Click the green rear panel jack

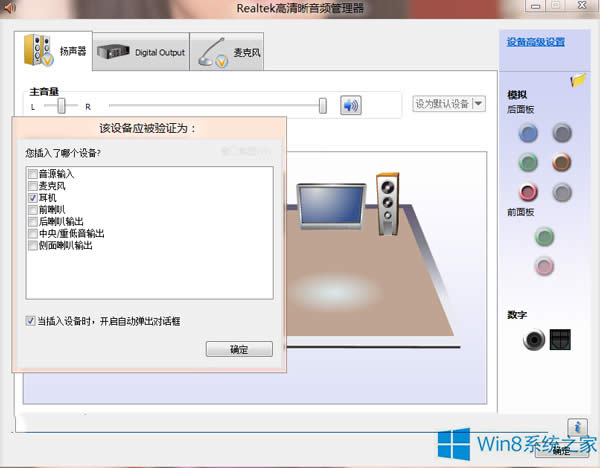click(528, 162)
